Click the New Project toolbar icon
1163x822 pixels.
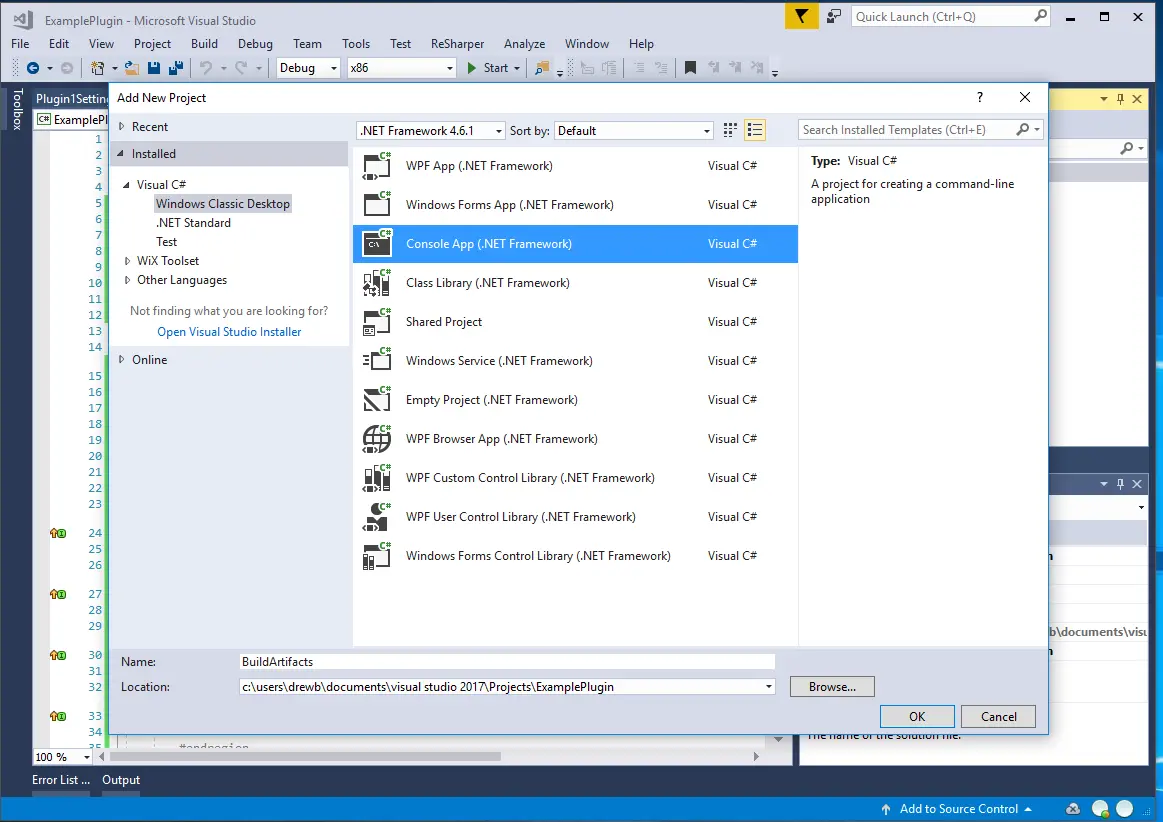coord(97,68)
